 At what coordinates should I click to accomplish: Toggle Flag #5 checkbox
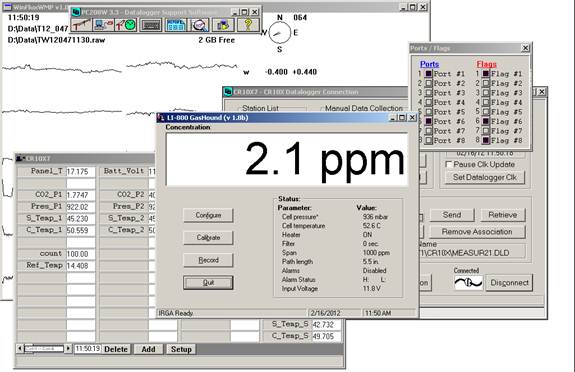[x=486, y=112]
